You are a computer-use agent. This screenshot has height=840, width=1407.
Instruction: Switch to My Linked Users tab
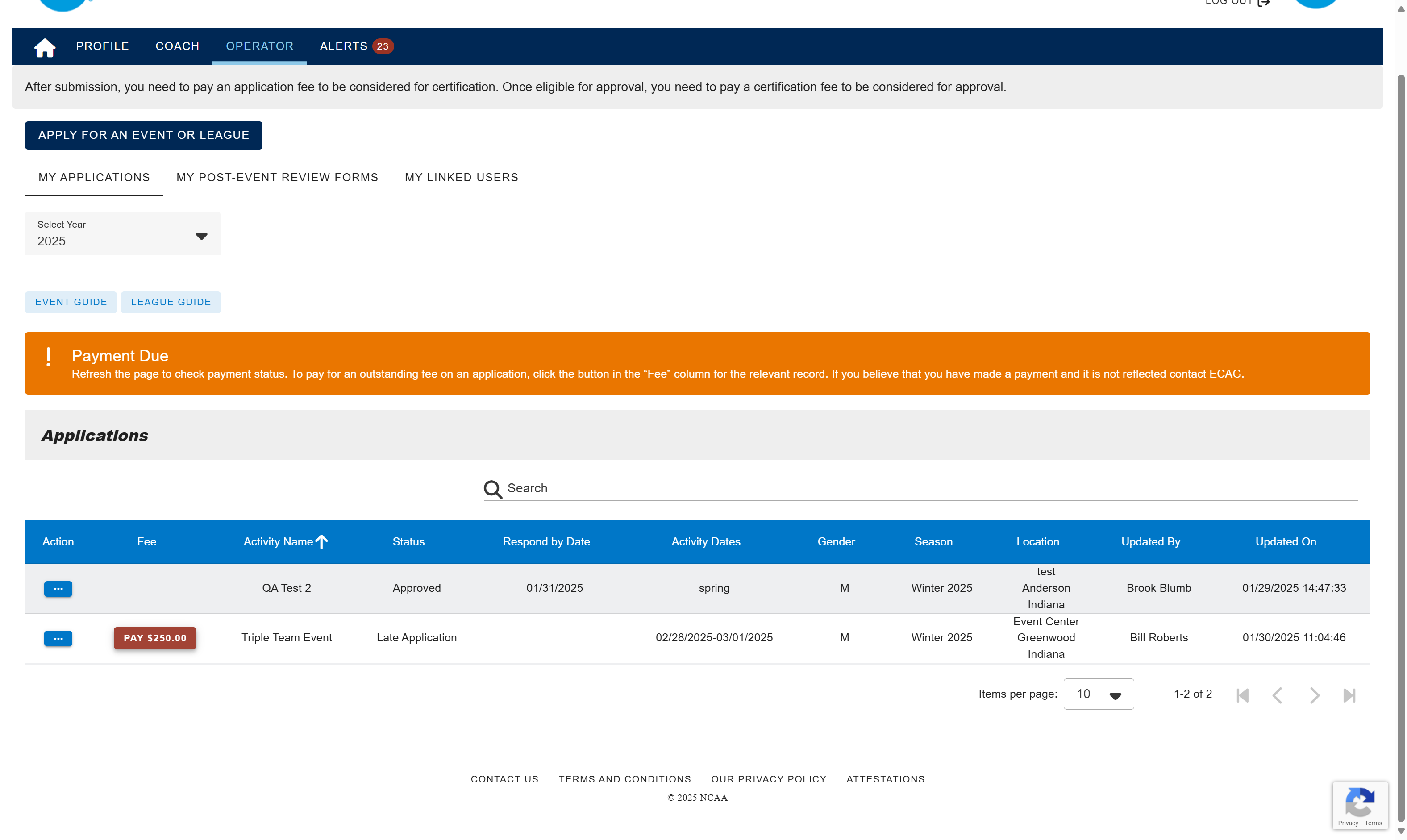click(x=461, y=178)
